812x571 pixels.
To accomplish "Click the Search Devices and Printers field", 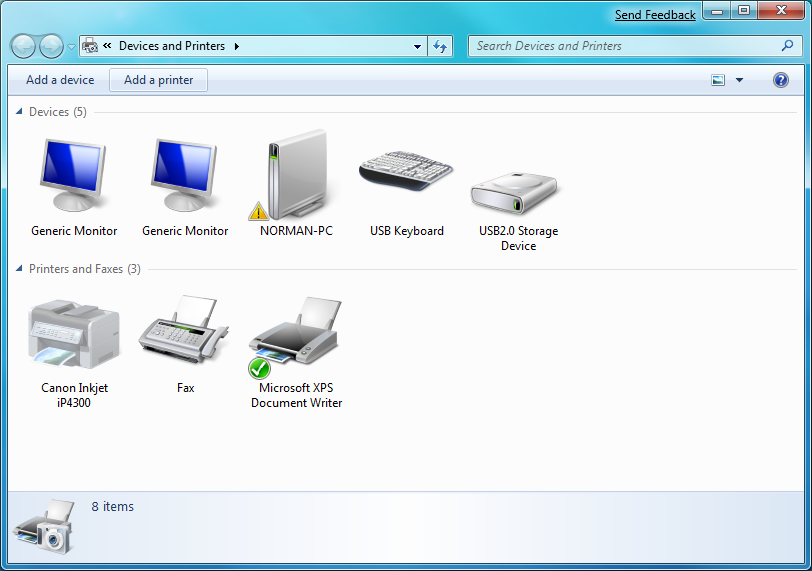I will tap(625, 46).
